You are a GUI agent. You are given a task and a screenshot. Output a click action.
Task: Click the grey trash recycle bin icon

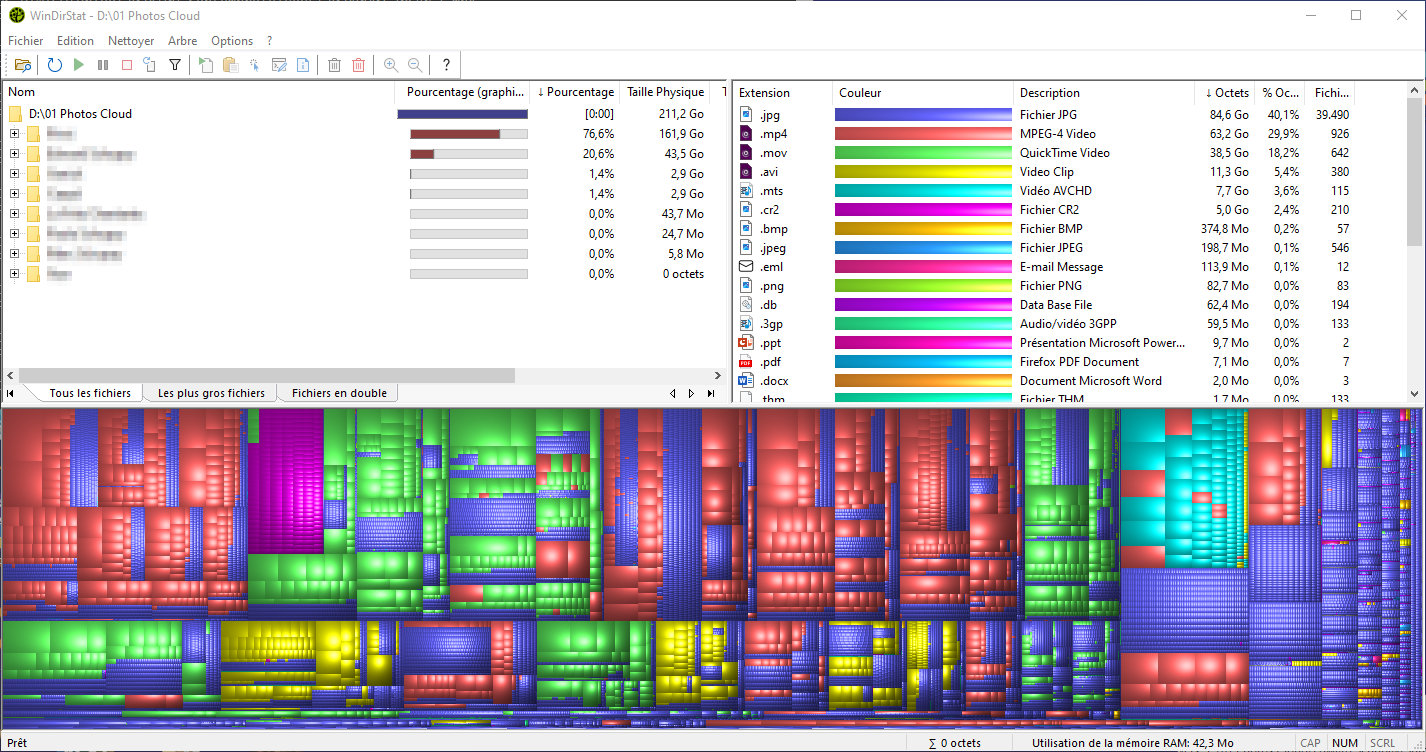[x=335, y=65]
